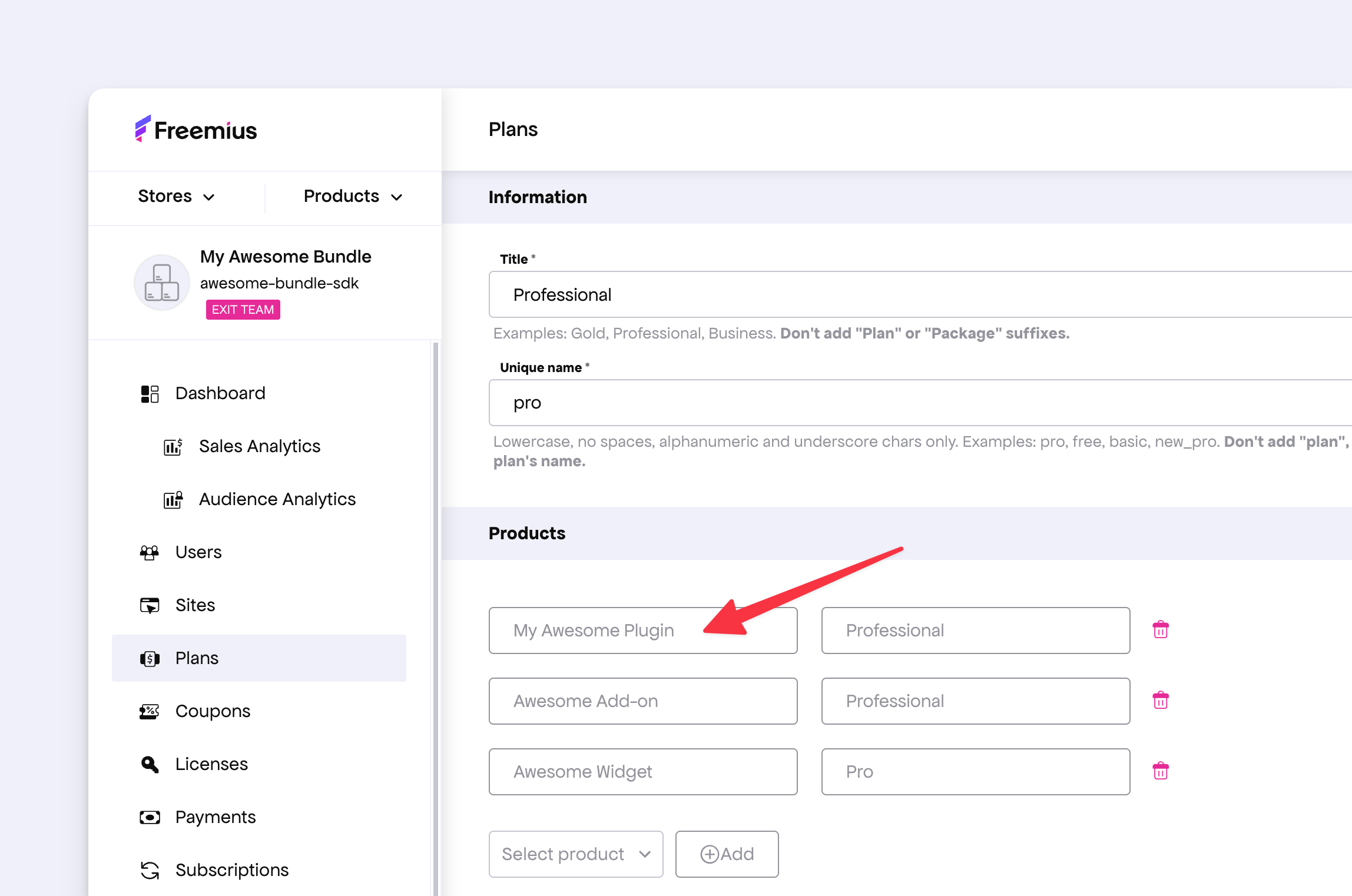
Task: Click the Dashboard sidebar icon
Action: [x=150, y=394]
